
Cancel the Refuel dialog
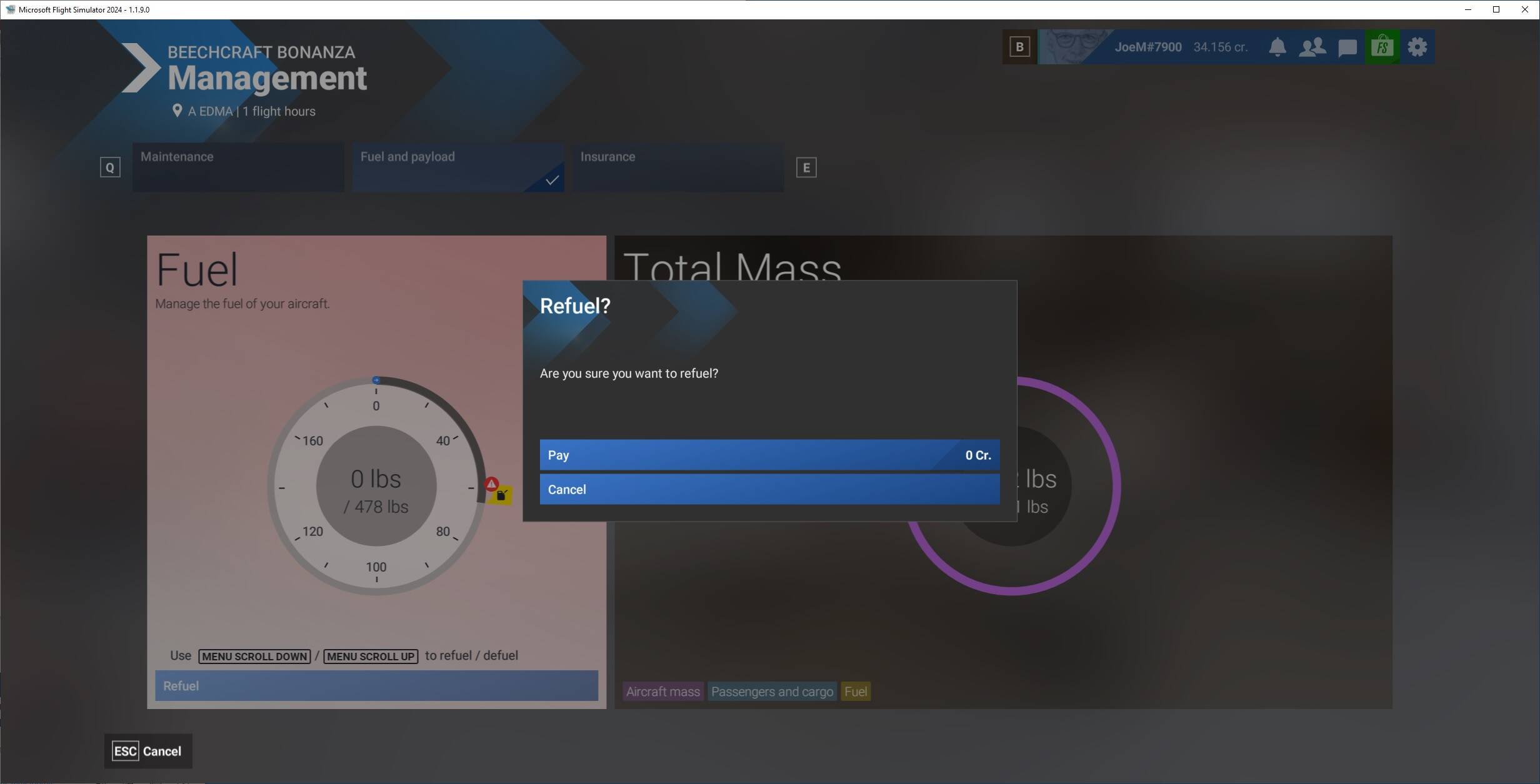pyautogui.click(x=769, y=489)
